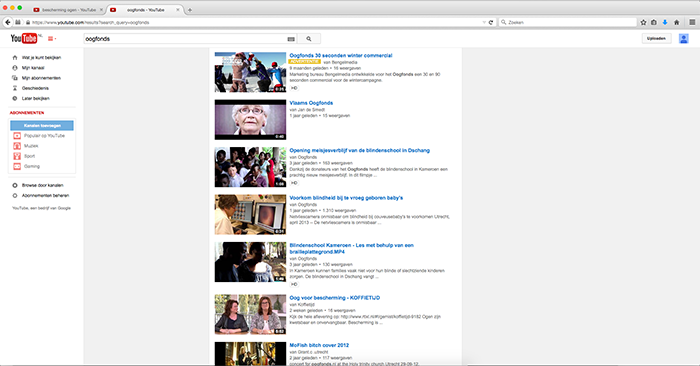The height and width of the screenshot is (366, 700).
Task: Open Voorkom blindheid bij te vroeg geboren baby's
Action: coord(346,198)
